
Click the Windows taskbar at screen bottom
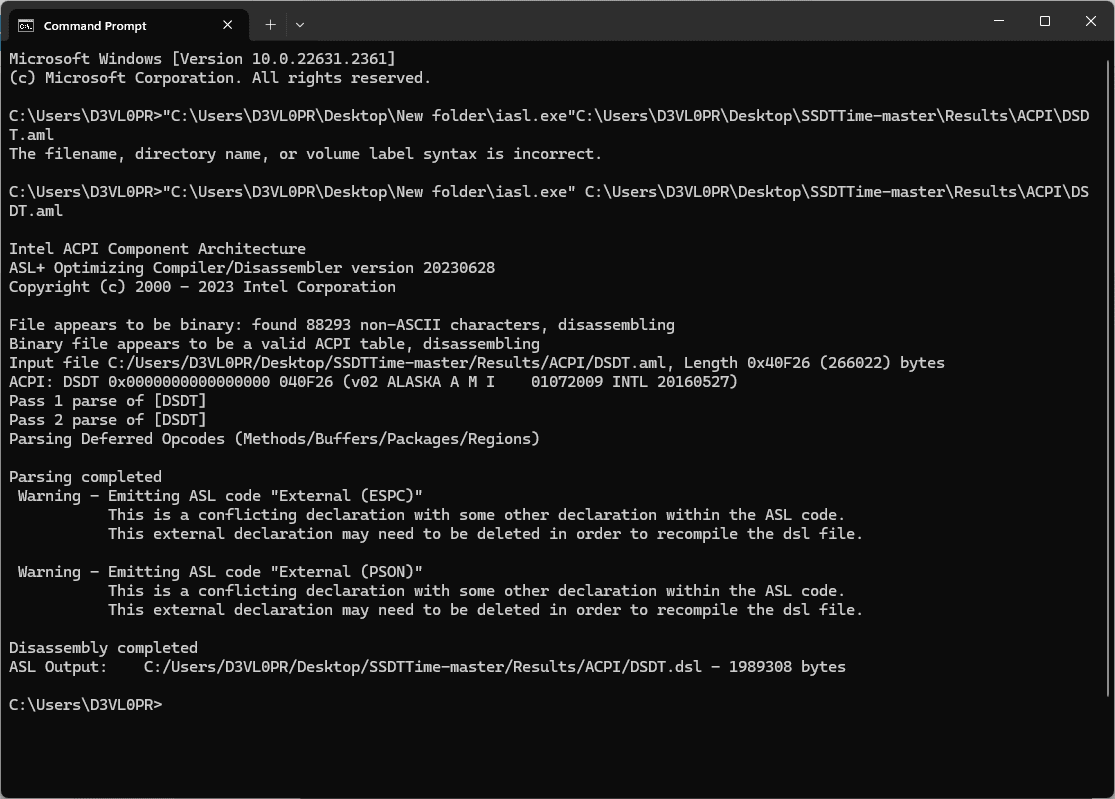[557, 795]
